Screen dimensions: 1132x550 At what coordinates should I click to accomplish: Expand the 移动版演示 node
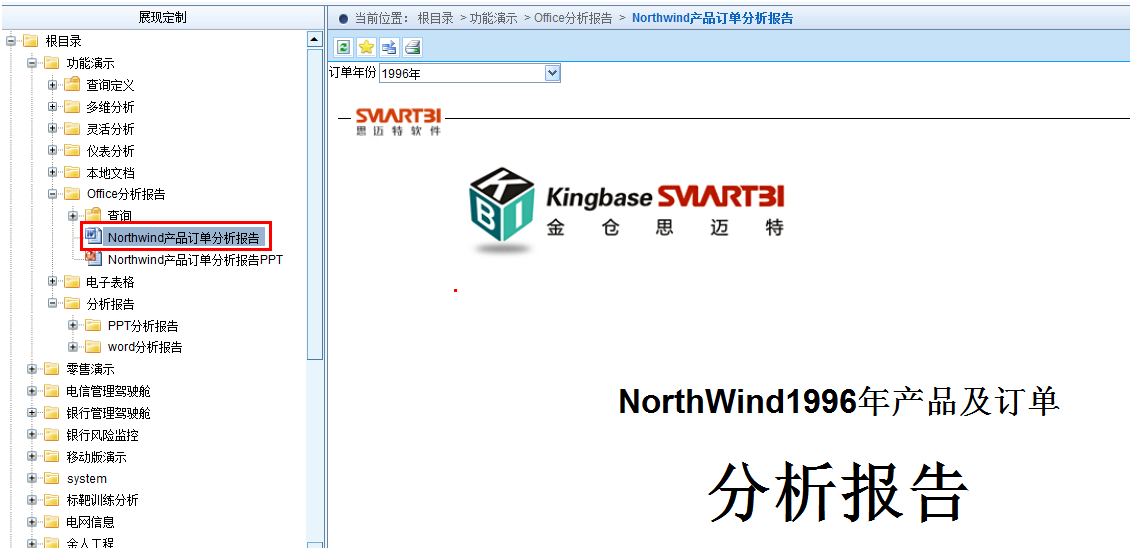32,457
